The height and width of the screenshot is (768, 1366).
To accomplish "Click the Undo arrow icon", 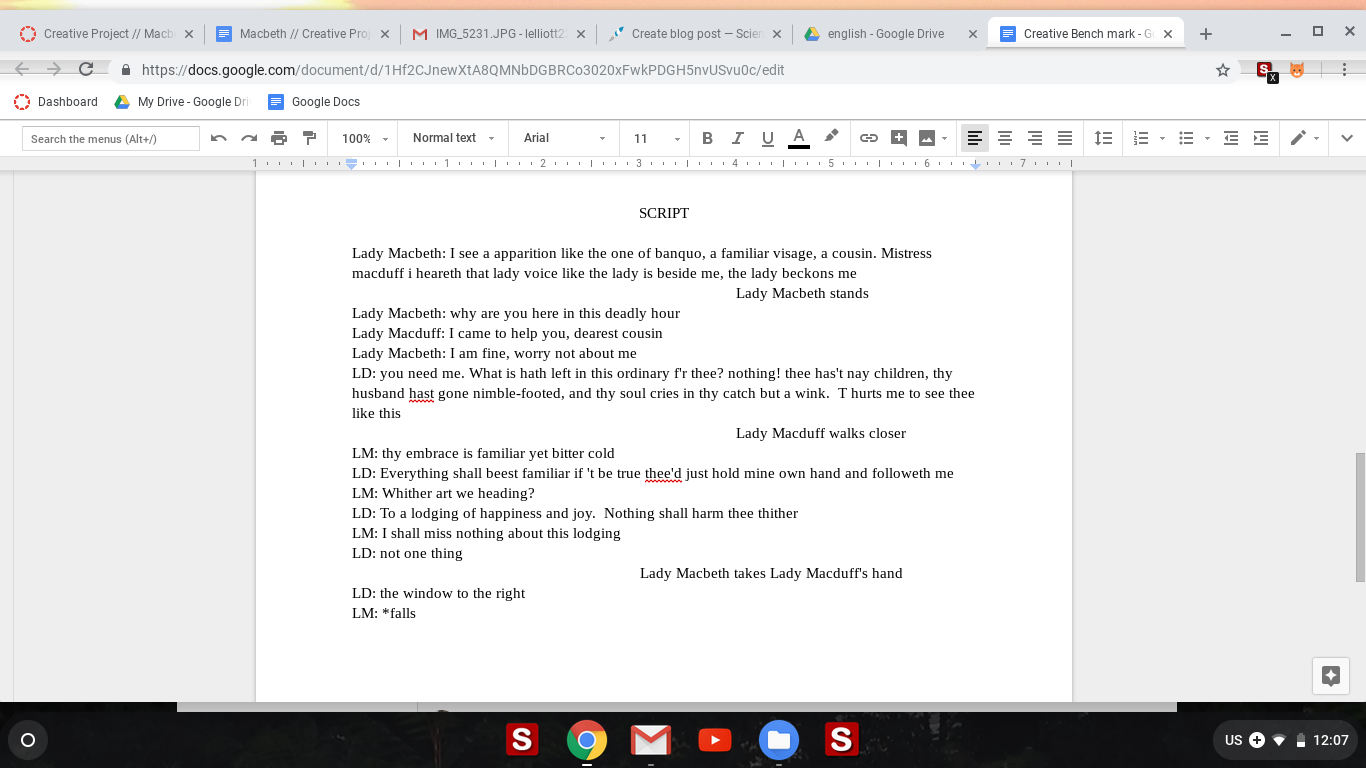I will (x=219, y=138).
